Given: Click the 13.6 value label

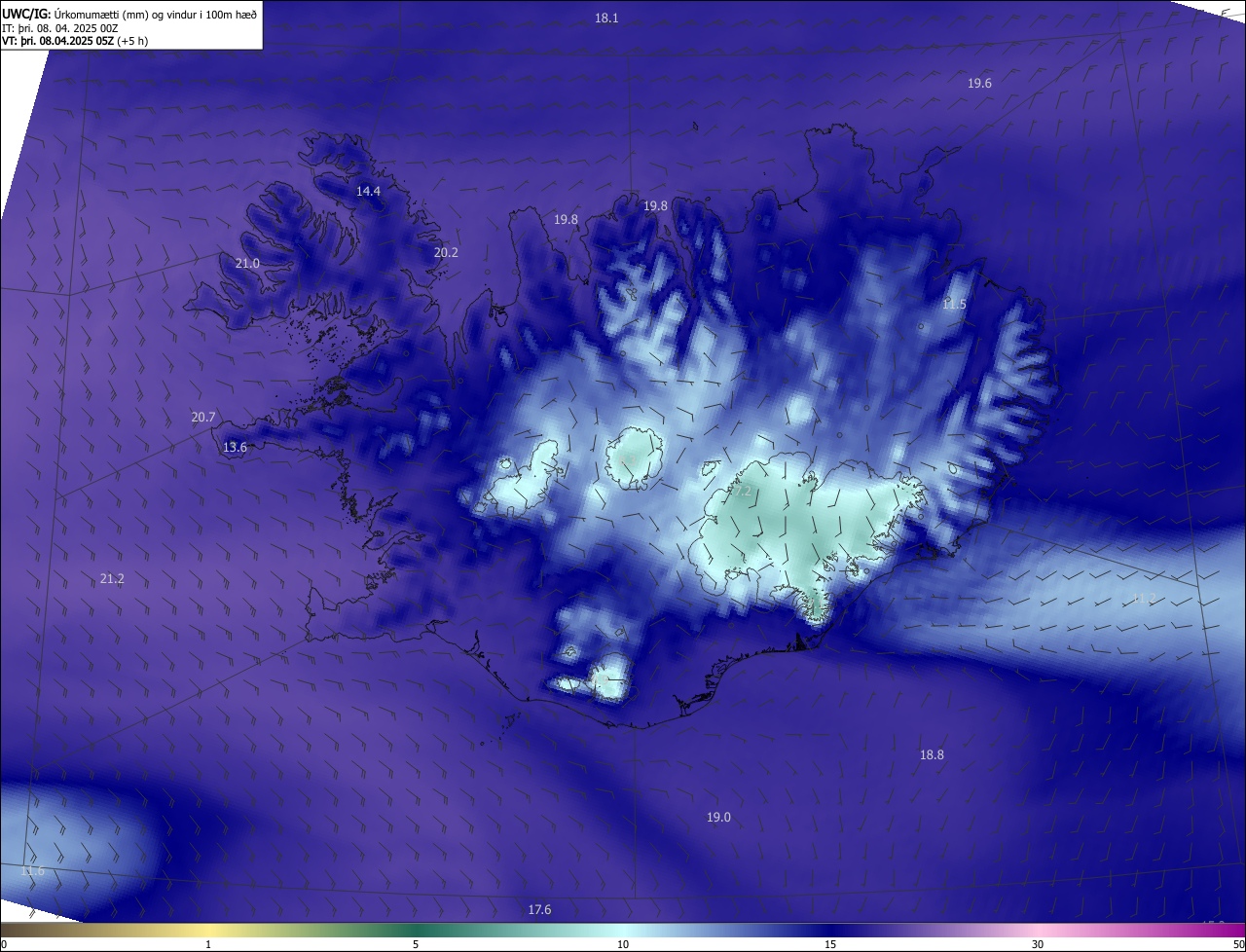Looking at the screenshot, I should pos(235,448).
